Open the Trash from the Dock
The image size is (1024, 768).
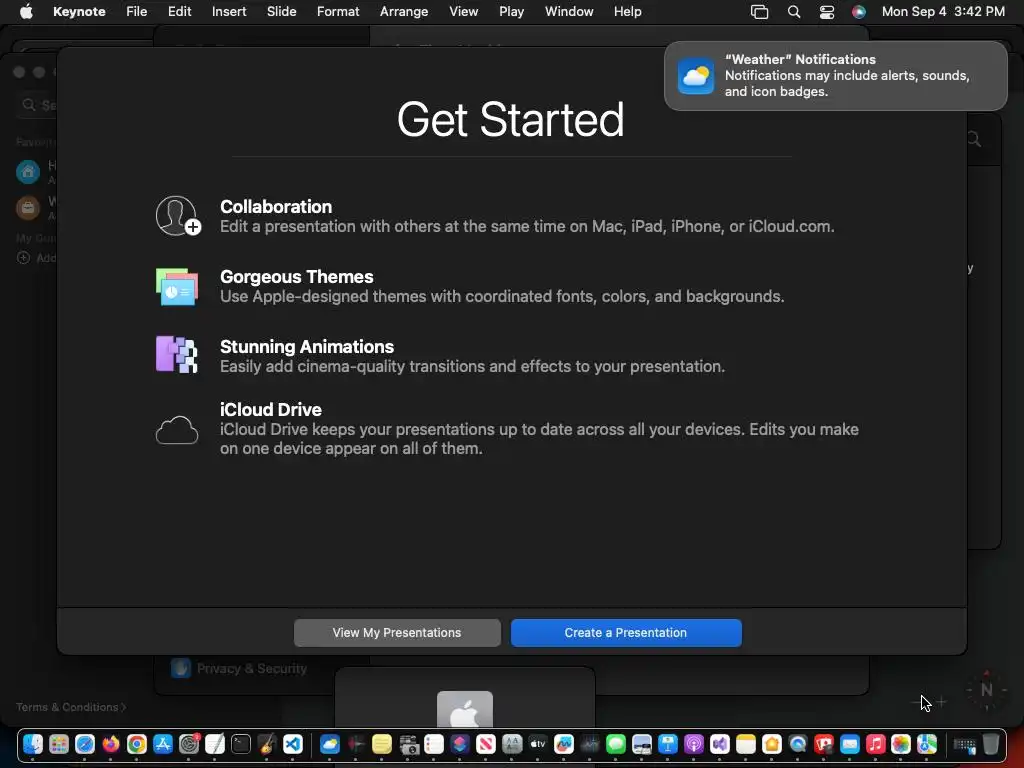(x=991, y=744)
